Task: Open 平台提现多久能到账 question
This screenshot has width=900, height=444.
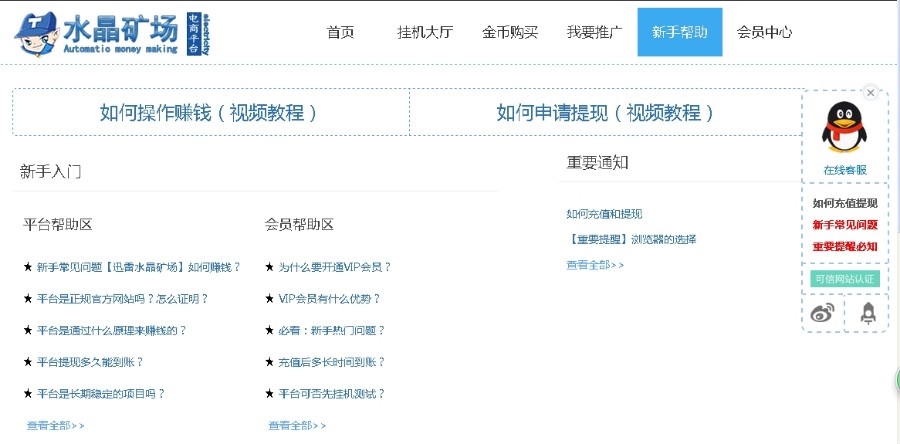Action: 90,362
